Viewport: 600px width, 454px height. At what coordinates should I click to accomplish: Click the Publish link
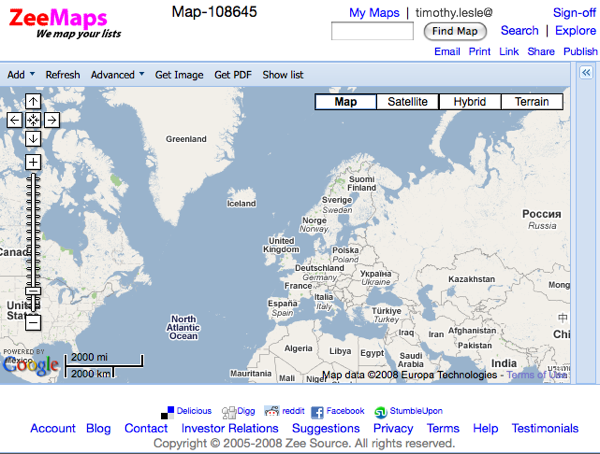[580, 51]
